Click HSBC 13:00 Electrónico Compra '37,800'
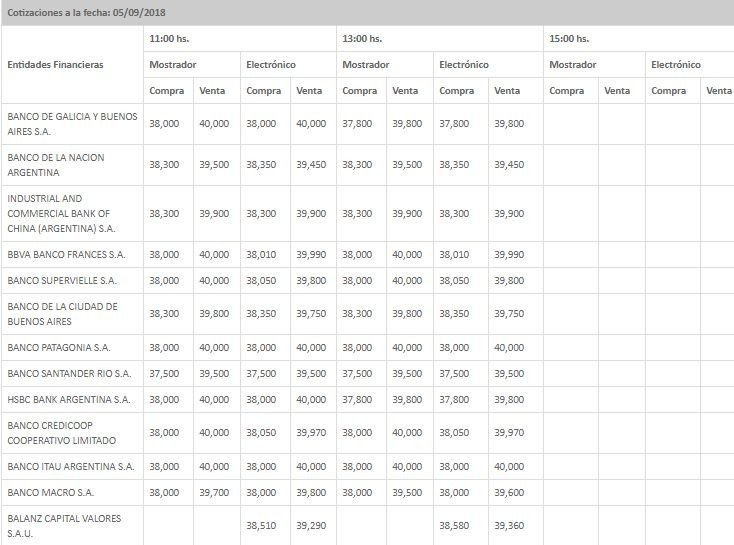 pyautogui.click(x=454, y=399)
